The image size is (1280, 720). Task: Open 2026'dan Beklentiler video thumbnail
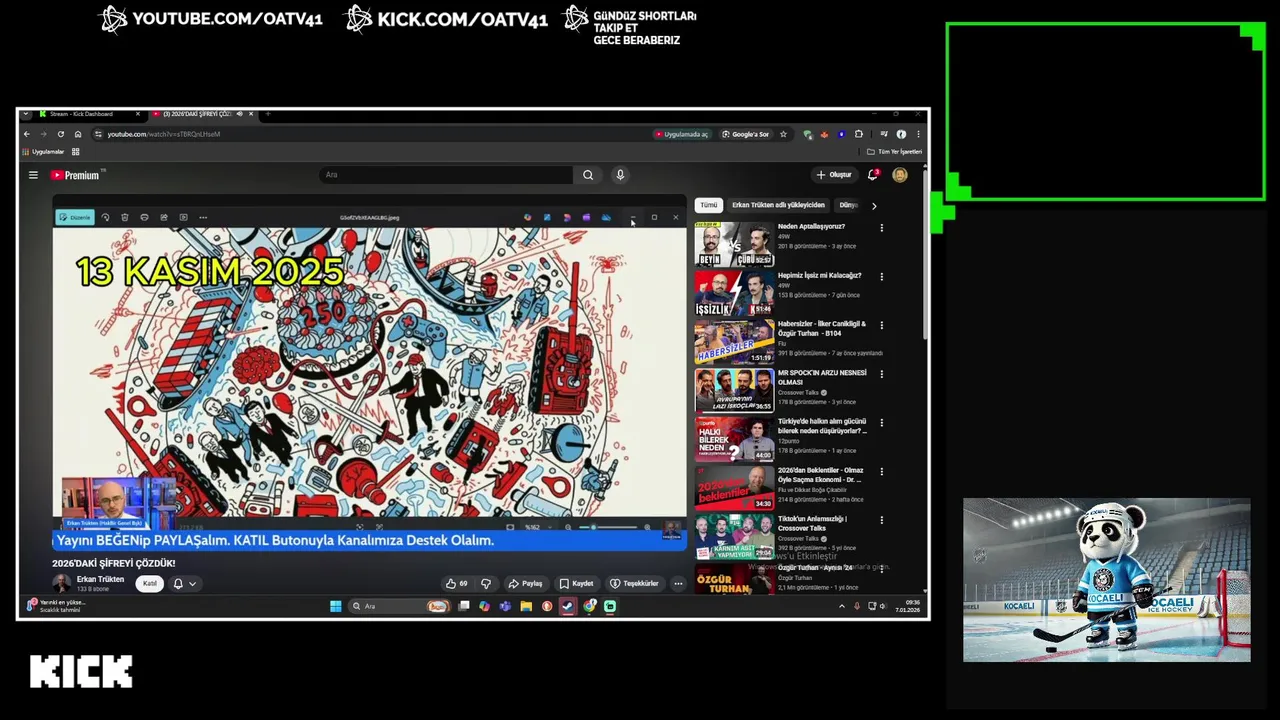point(734,488)
